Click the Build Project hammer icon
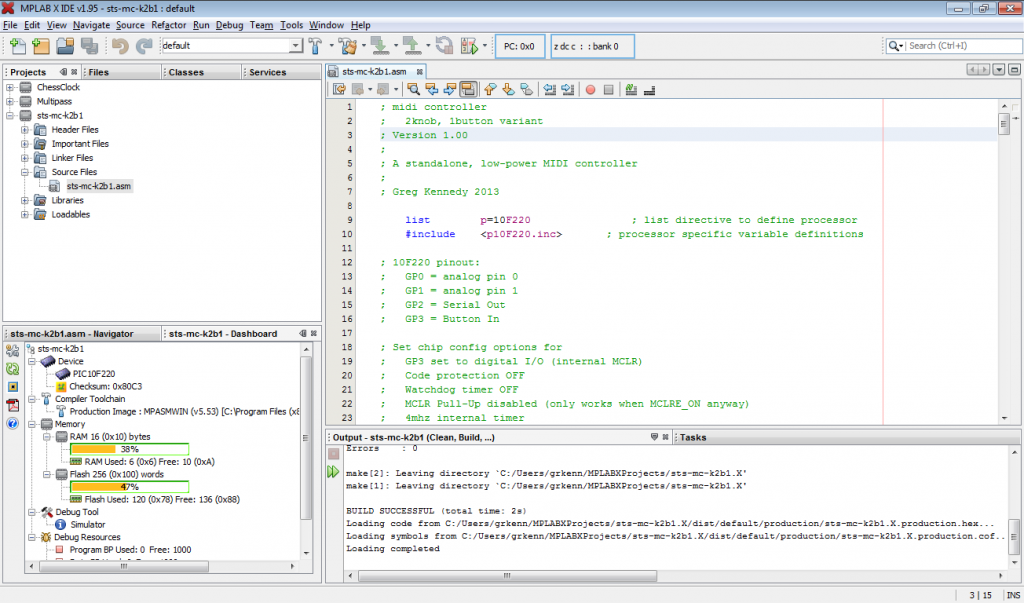 [315, 46]
